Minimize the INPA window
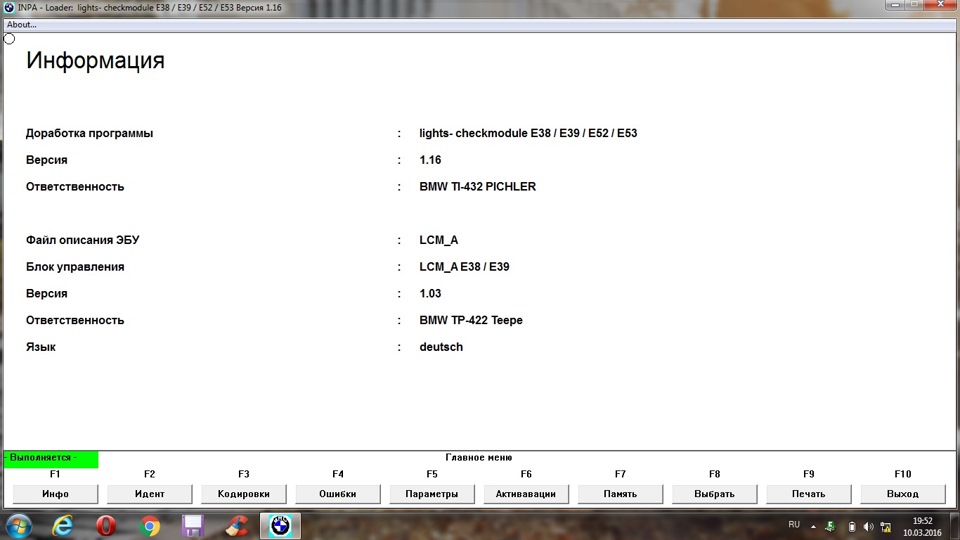 point(895,5)
